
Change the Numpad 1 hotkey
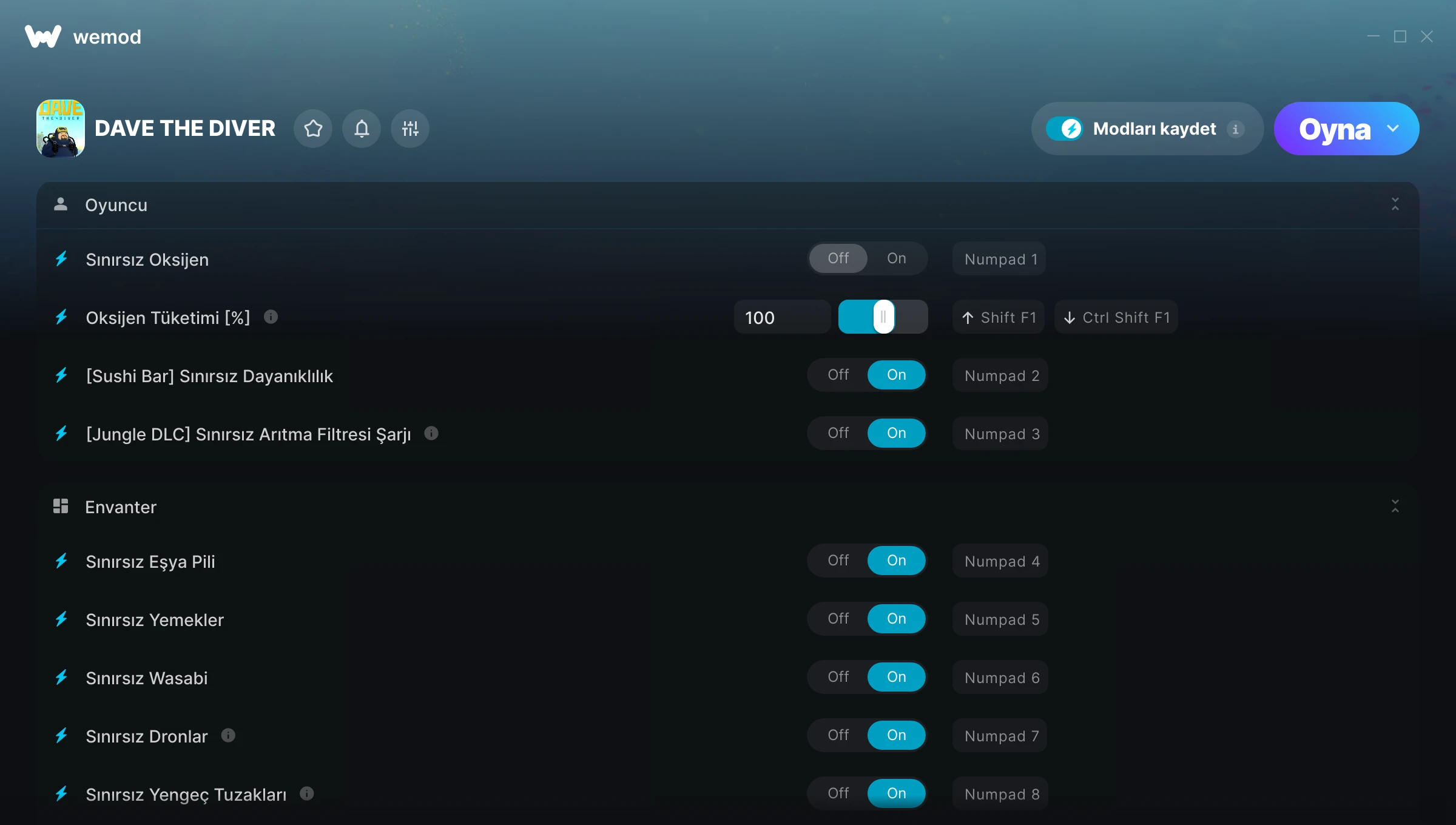999,259
